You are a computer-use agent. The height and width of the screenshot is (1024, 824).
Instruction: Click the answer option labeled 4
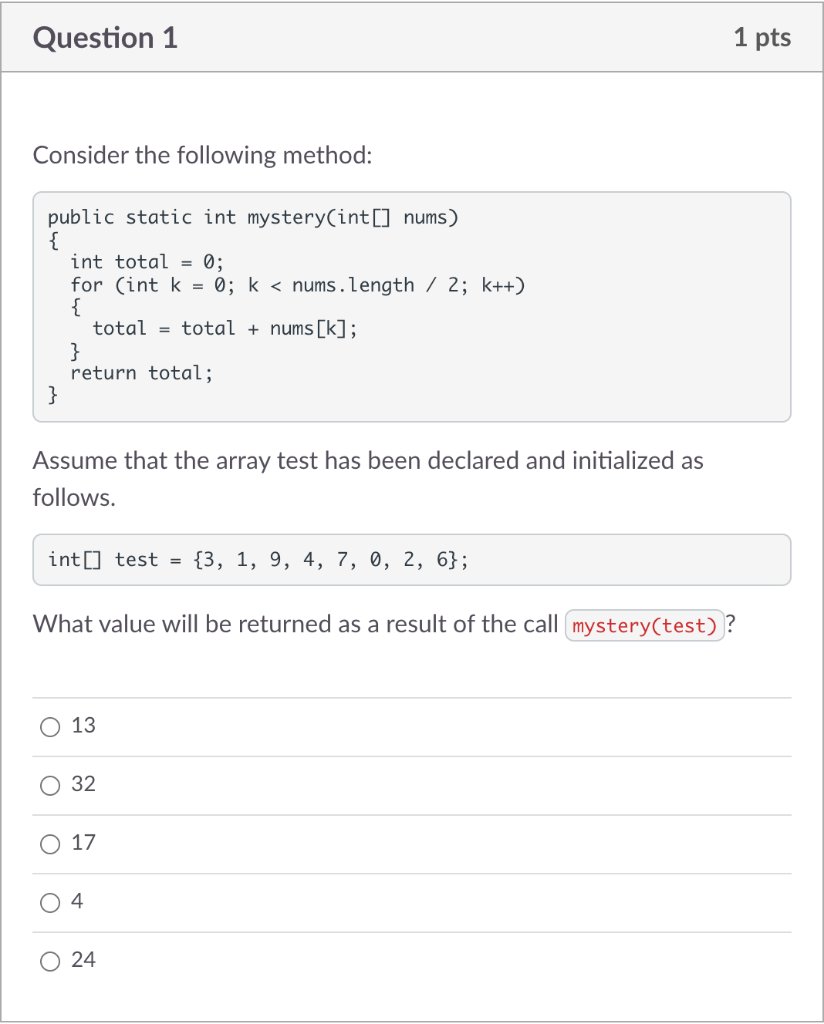click(77, 901)
